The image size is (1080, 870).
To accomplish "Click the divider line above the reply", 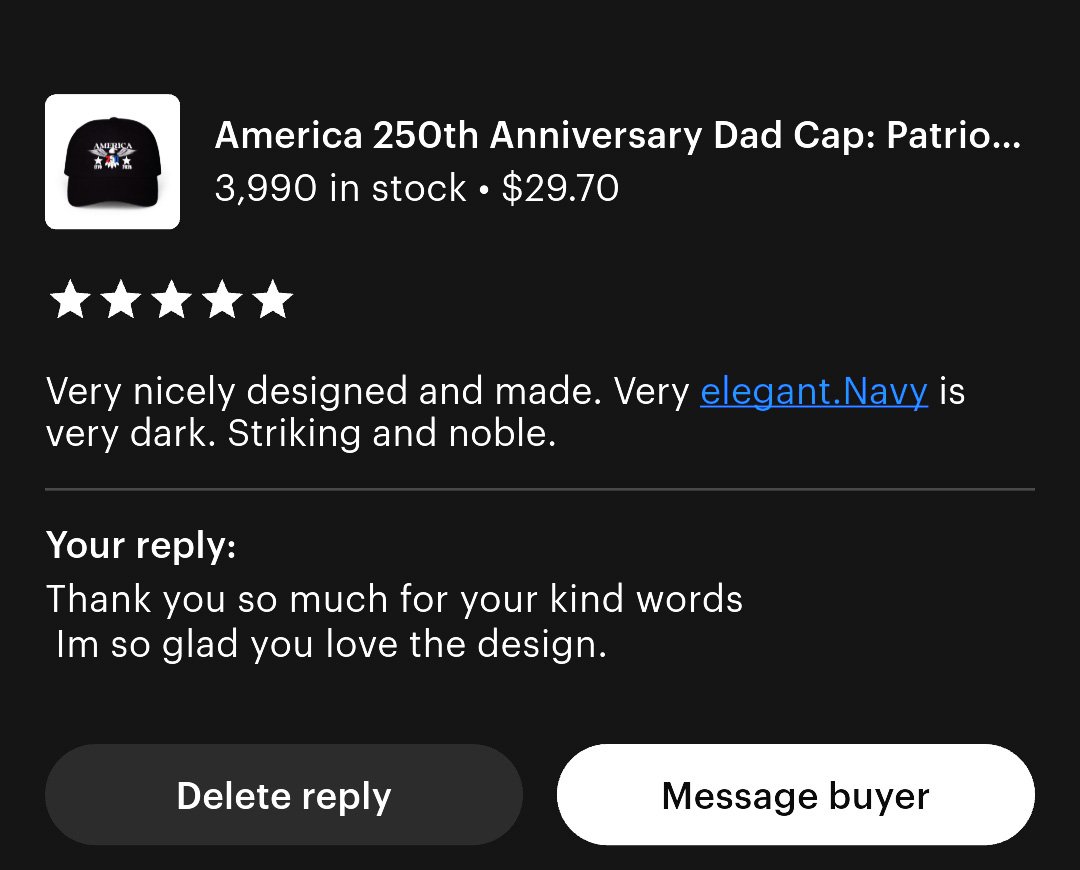I will coord(540,490).
